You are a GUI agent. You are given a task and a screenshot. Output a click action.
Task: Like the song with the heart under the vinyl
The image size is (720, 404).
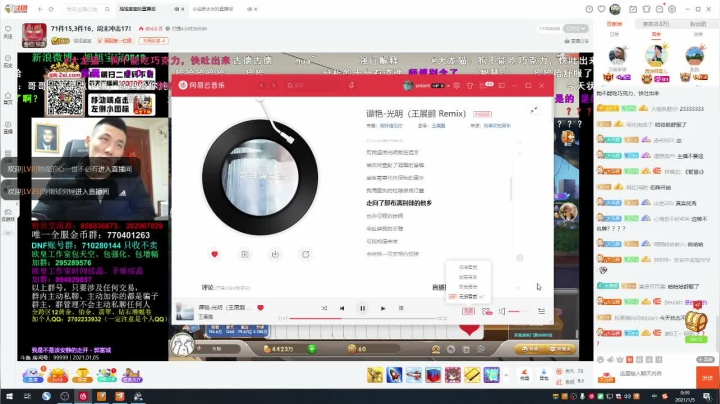point(214,254)
